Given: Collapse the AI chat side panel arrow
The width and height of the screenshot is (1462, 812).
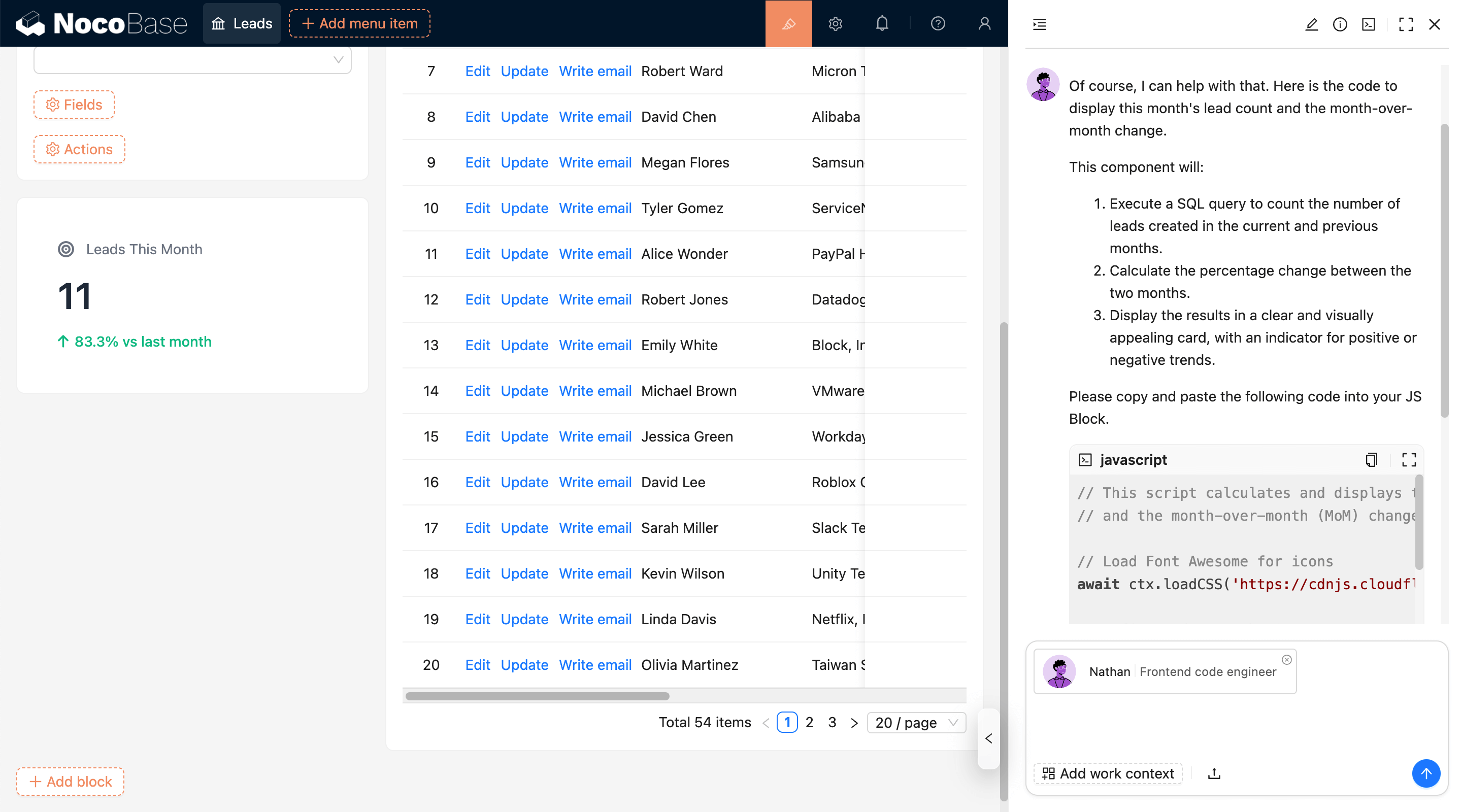Looking at the screenshot, I should tap(989, 738).
